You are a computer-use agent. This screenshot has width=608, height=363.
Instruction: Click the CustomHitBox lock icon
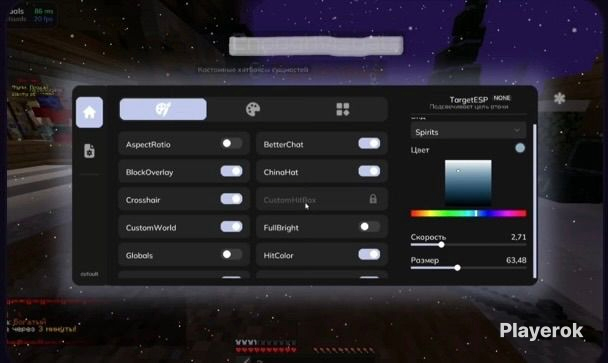(373, 199)
